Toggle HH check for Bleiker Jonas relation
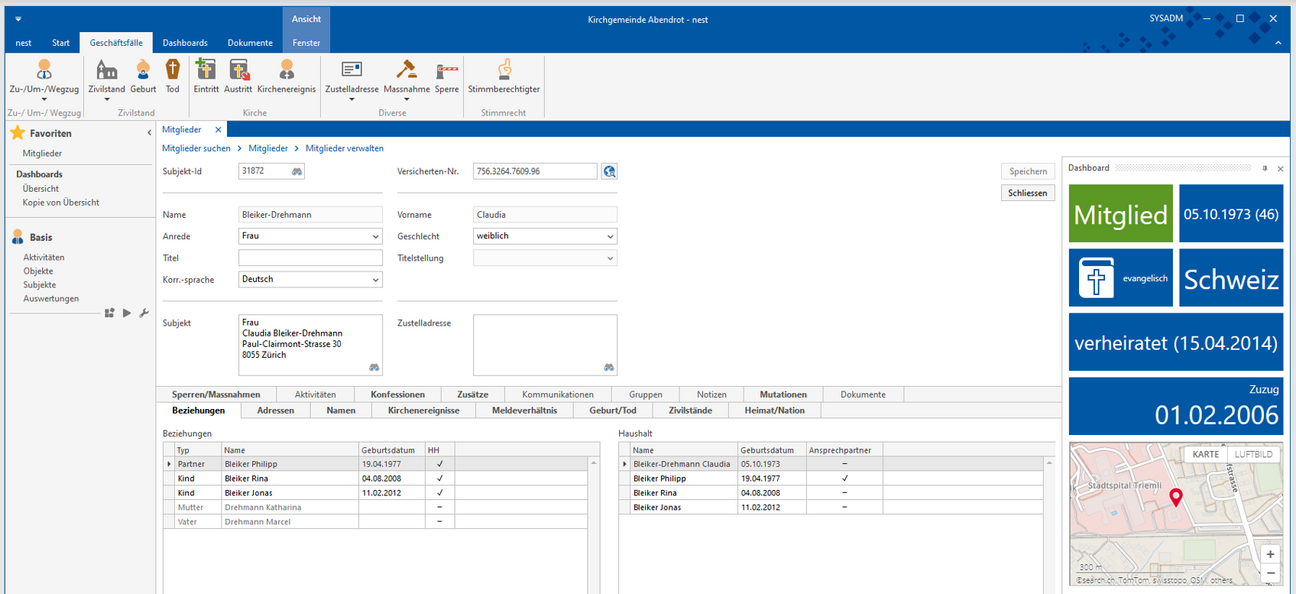The height and width of the screenshot is (594, 1296). (x=439, y=492)
